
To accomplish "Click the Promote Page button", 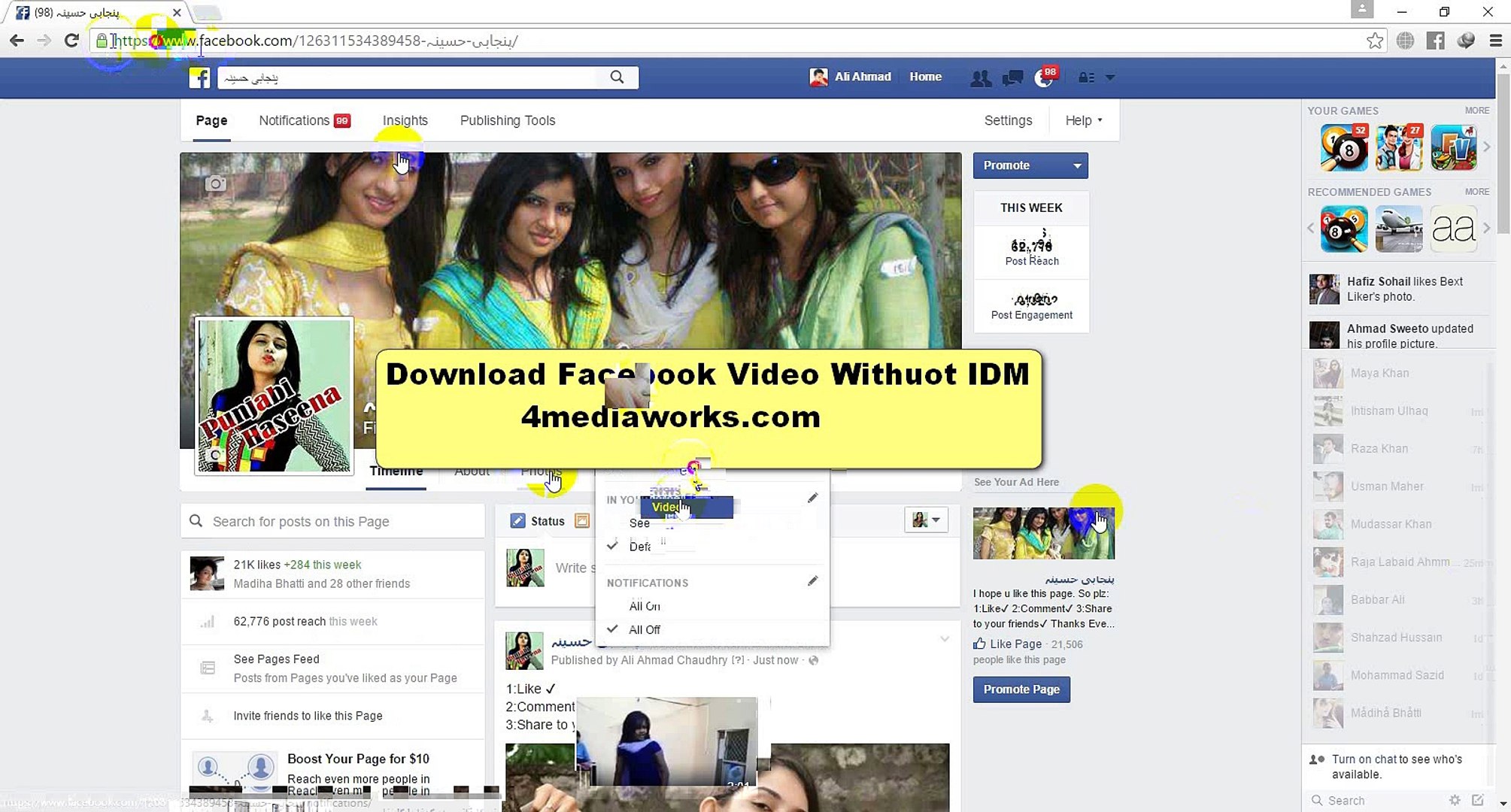I will click(x=1021, y=689).
